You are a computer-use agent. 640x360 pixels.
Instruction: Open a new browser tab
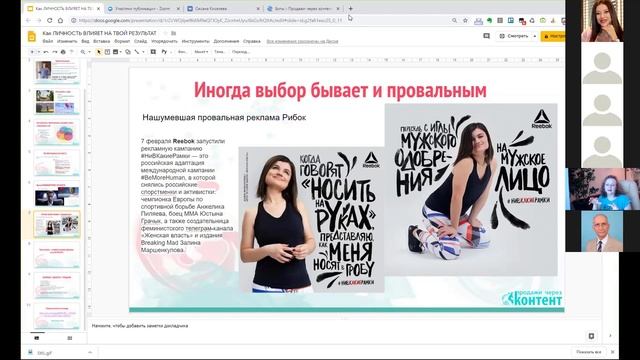coord(350,8)
